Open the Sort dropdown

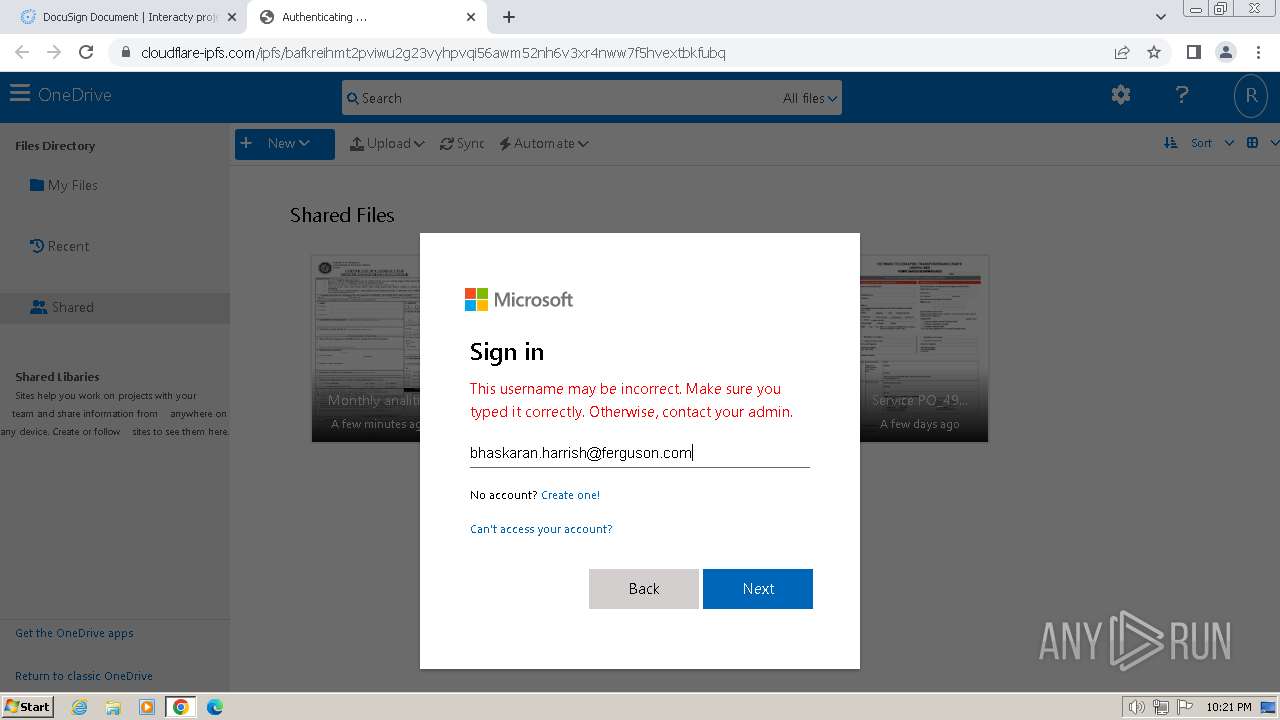coord(1212,143)
